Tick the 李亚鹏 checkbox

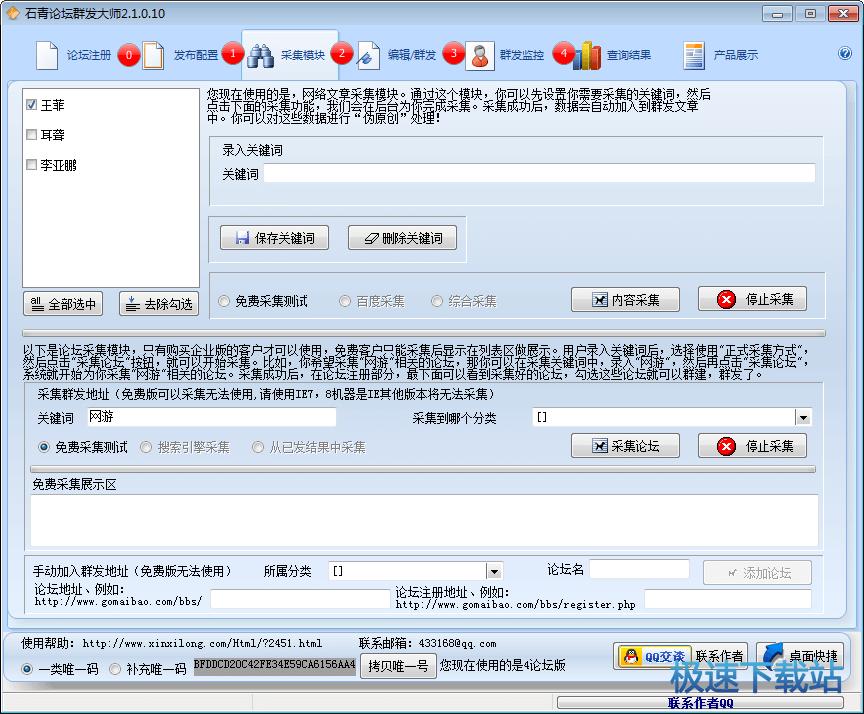(32, 166)
